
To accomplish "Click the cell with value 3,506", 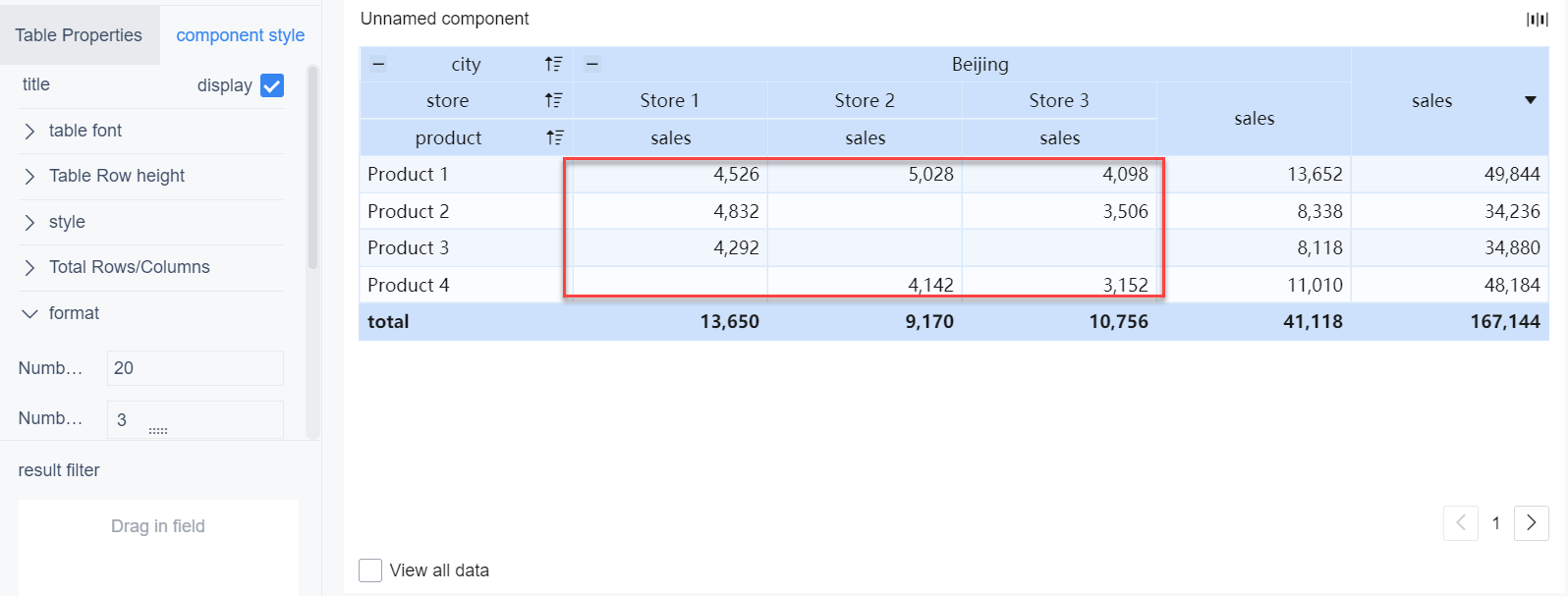I will (1059, 211).
